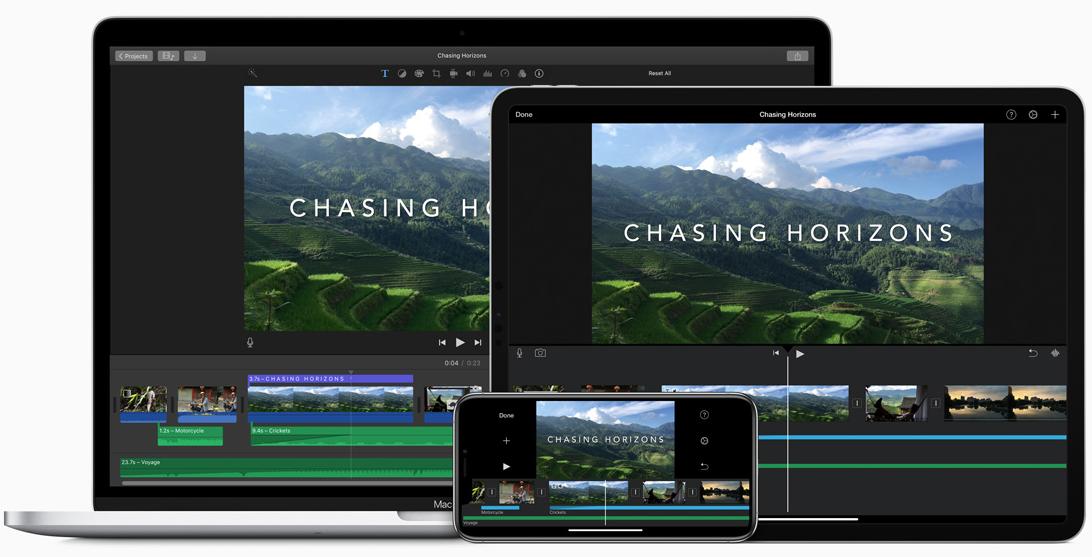Play the movie on the iPhone

point(506,466)
